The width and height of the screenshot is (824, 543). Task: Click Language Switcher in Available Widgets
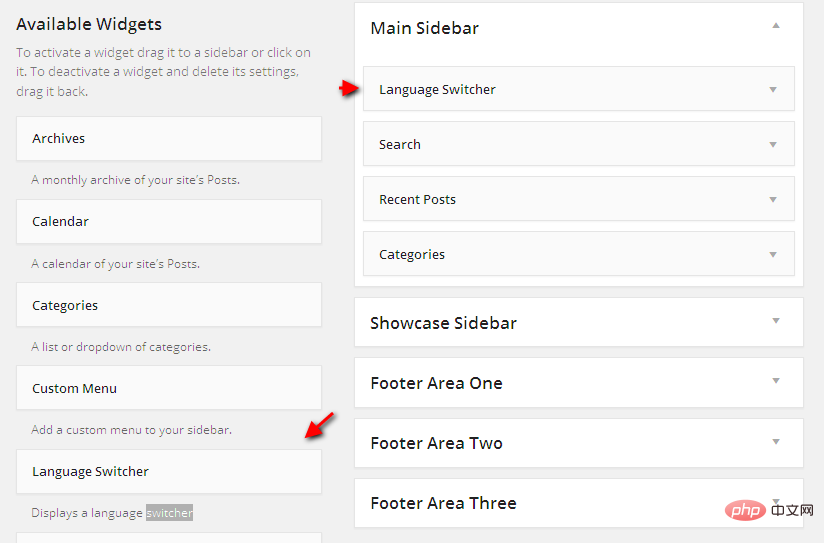tap(168, 471)
